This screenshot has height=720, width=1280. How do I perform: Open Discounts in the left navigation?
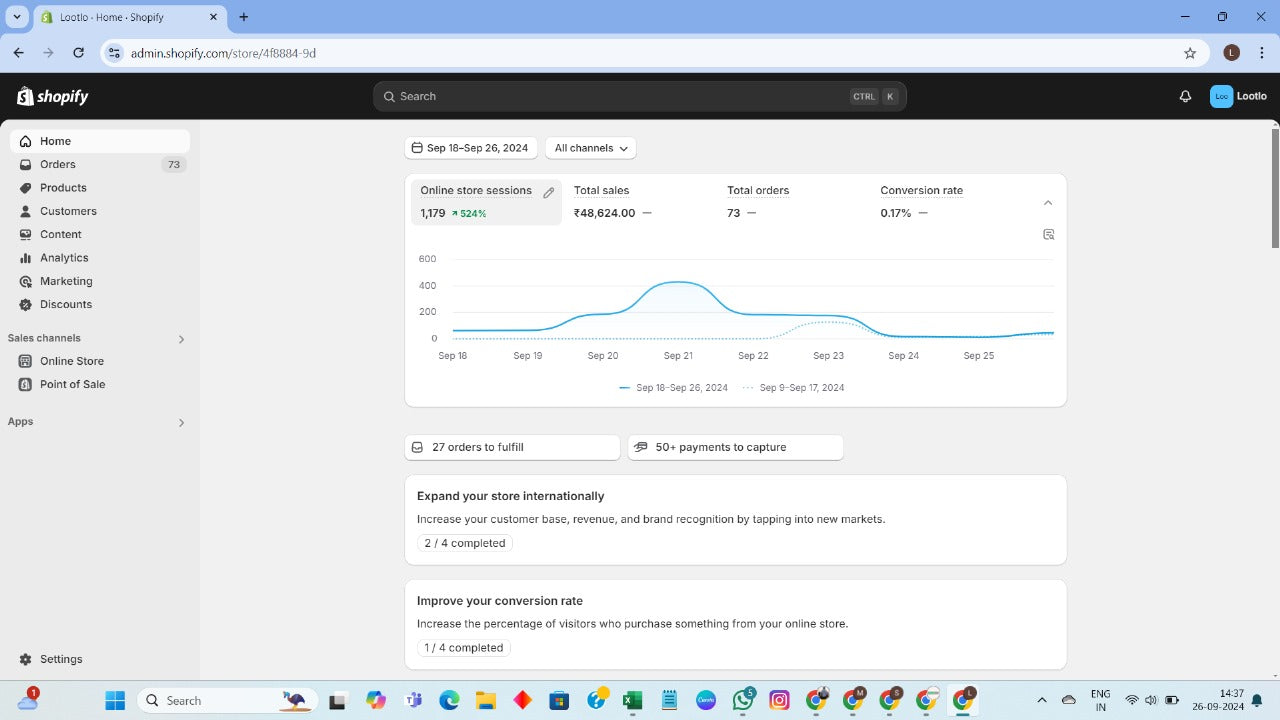point(66,304)
